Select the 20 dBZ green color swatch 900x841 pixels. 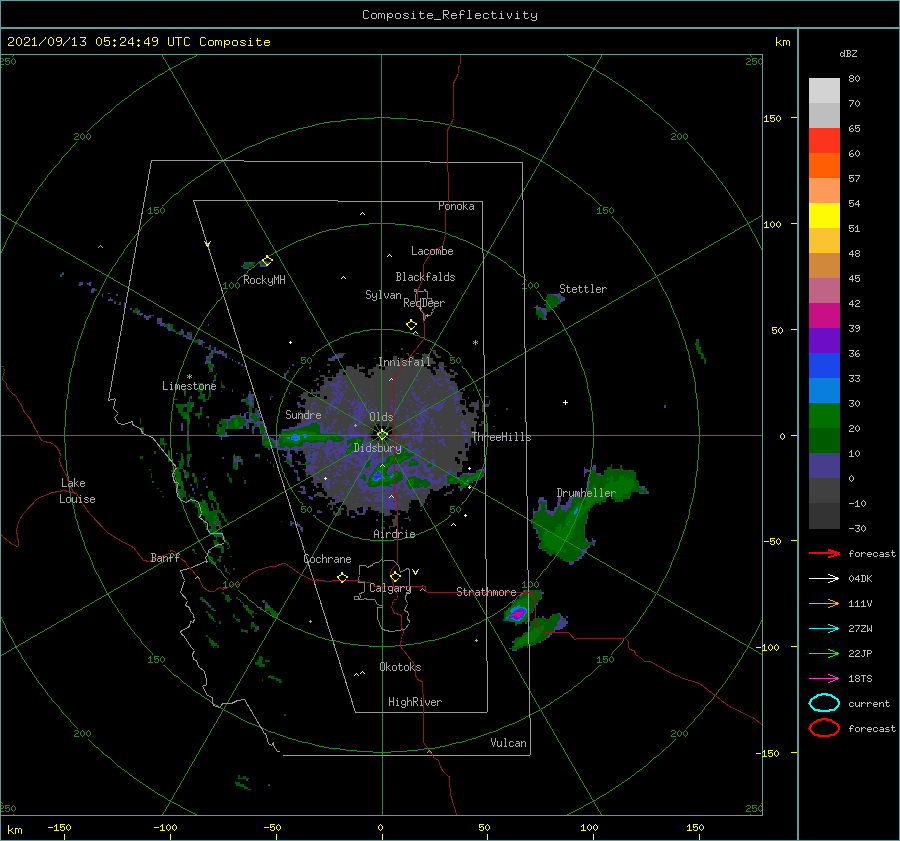point(824,415)
